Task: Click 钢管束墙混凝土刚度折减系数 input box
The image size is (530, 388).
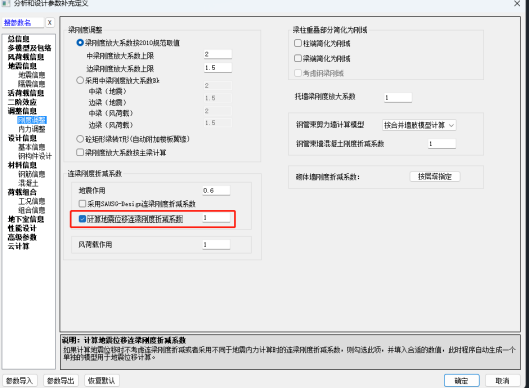Action: pos(442,144)
